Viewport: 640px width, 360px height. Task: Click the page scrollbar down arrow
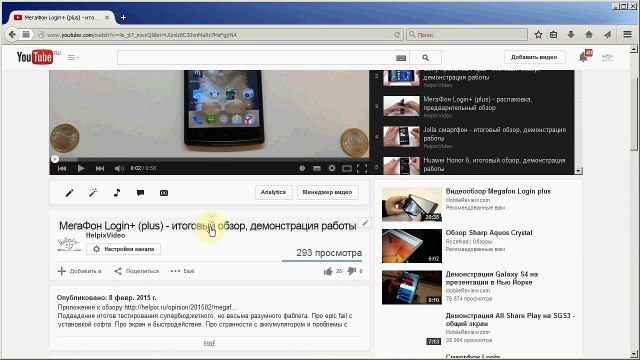coord(634,354)
